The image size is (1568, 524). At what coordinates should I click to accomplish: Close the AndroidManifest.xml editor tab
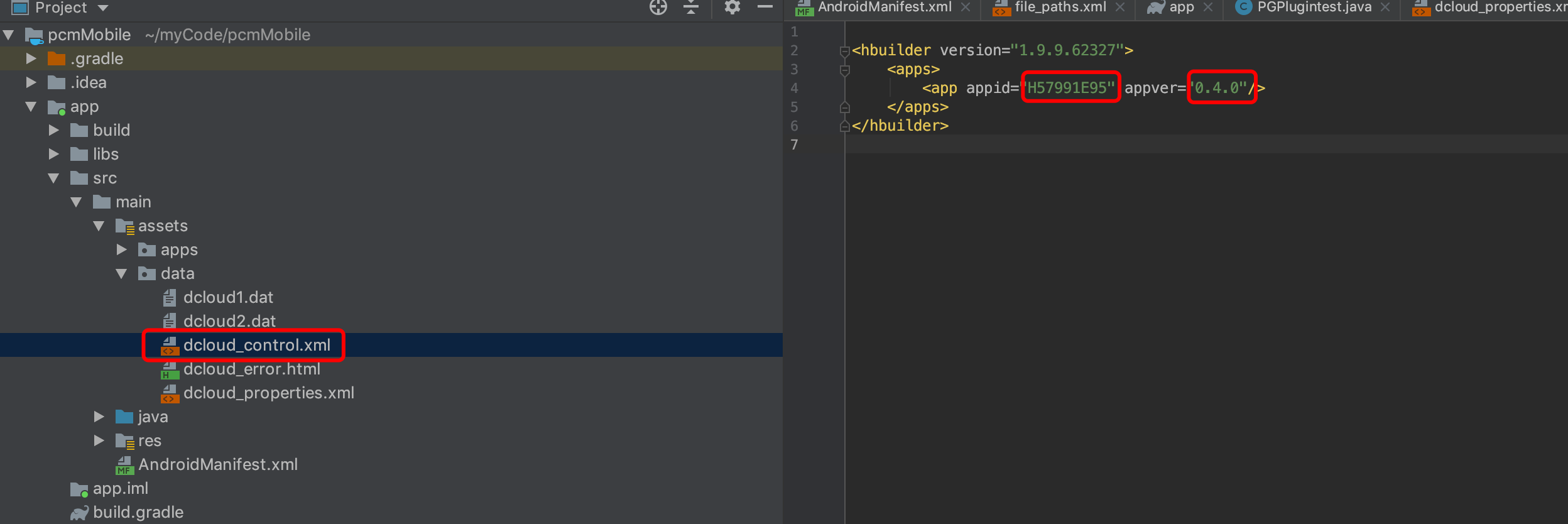(x=966, y=8)
